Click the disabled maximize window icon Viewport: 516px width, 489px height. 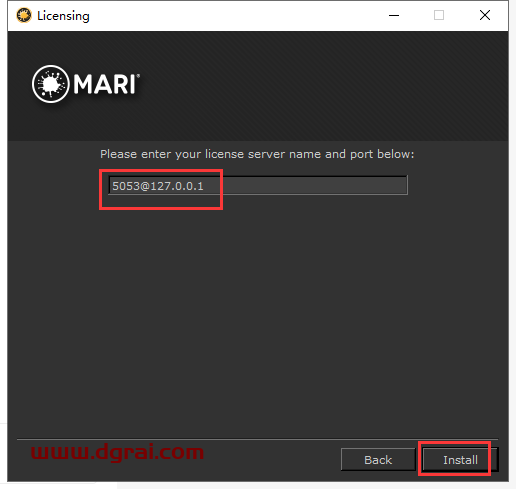pyautogui.click(x=439, y=15)
